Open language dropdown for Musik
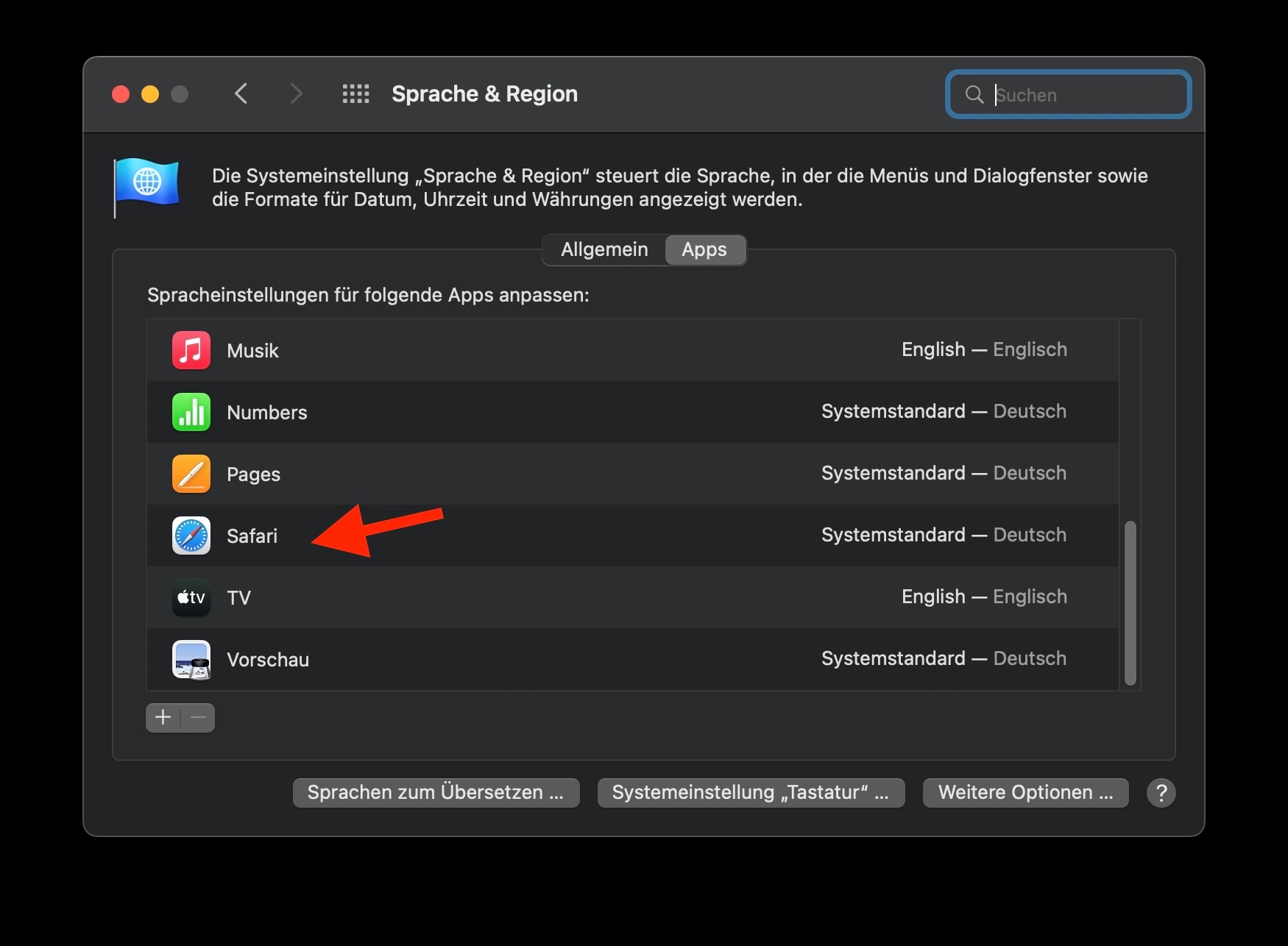Image resolution: width=1288 pixels, height=946 pixels. [x=984, y=349]
